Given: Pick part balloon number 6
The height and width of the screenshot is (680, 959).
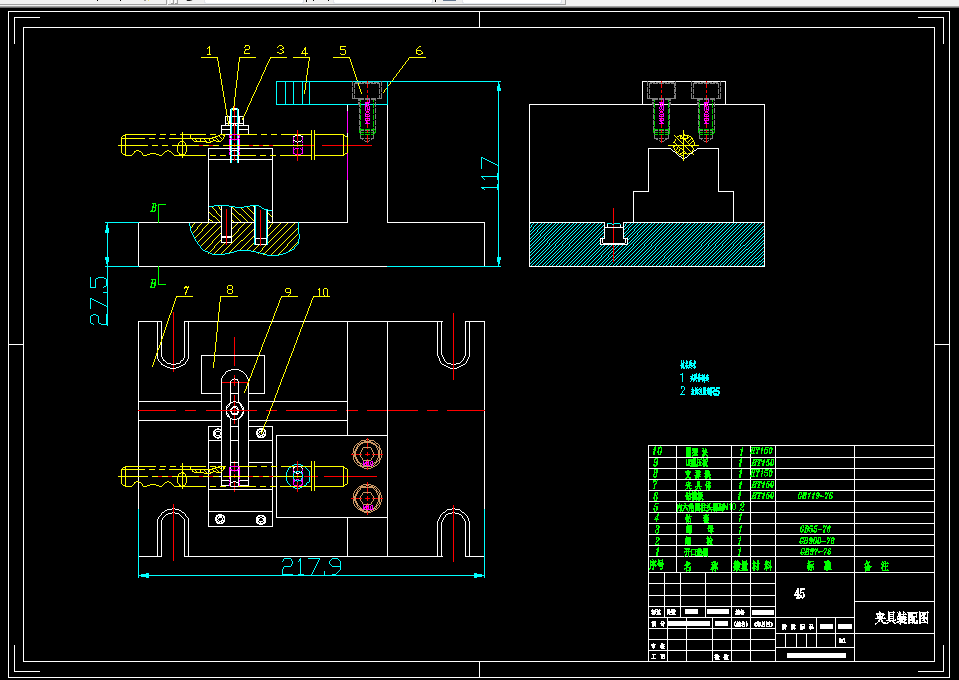Looking at the screenshot, I should click(419, 51).
